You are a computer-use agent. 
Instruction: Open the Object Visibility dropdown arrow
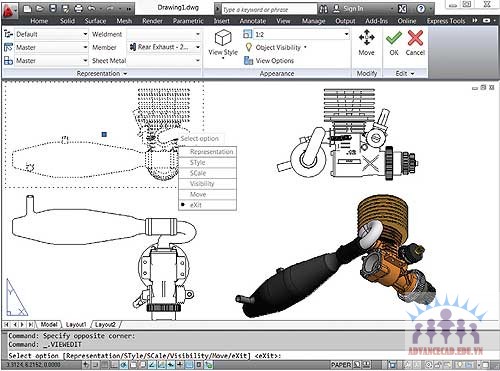pos(305,47)
